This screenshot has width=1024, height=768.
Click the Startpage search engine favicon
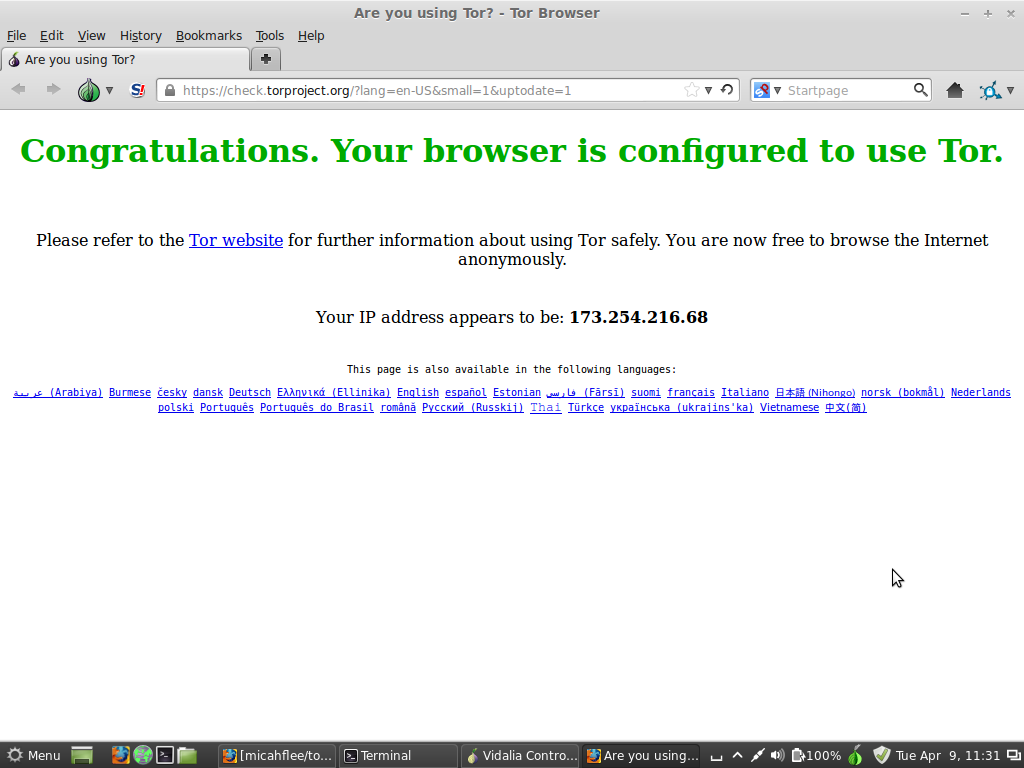[x=761, y=90]
